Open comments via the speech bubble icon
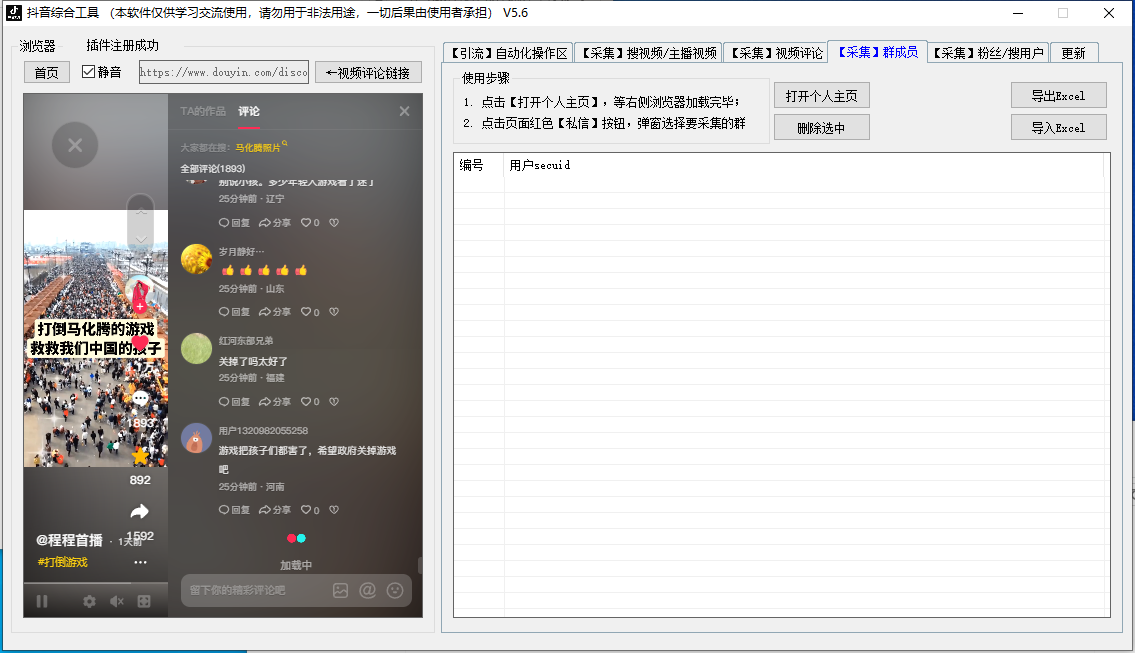Screen dimensions: 1135x653 click(140, 398)
